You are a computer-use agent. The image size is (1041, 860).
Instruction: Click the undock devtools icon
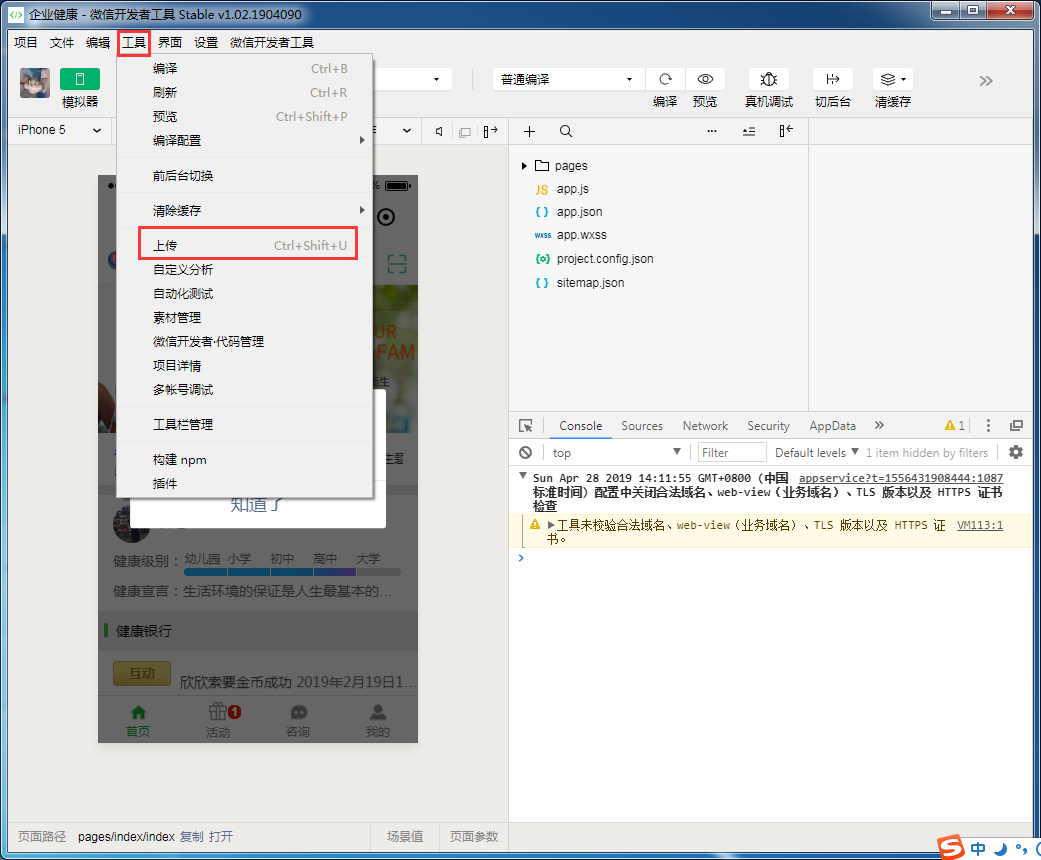point(1016,426)
